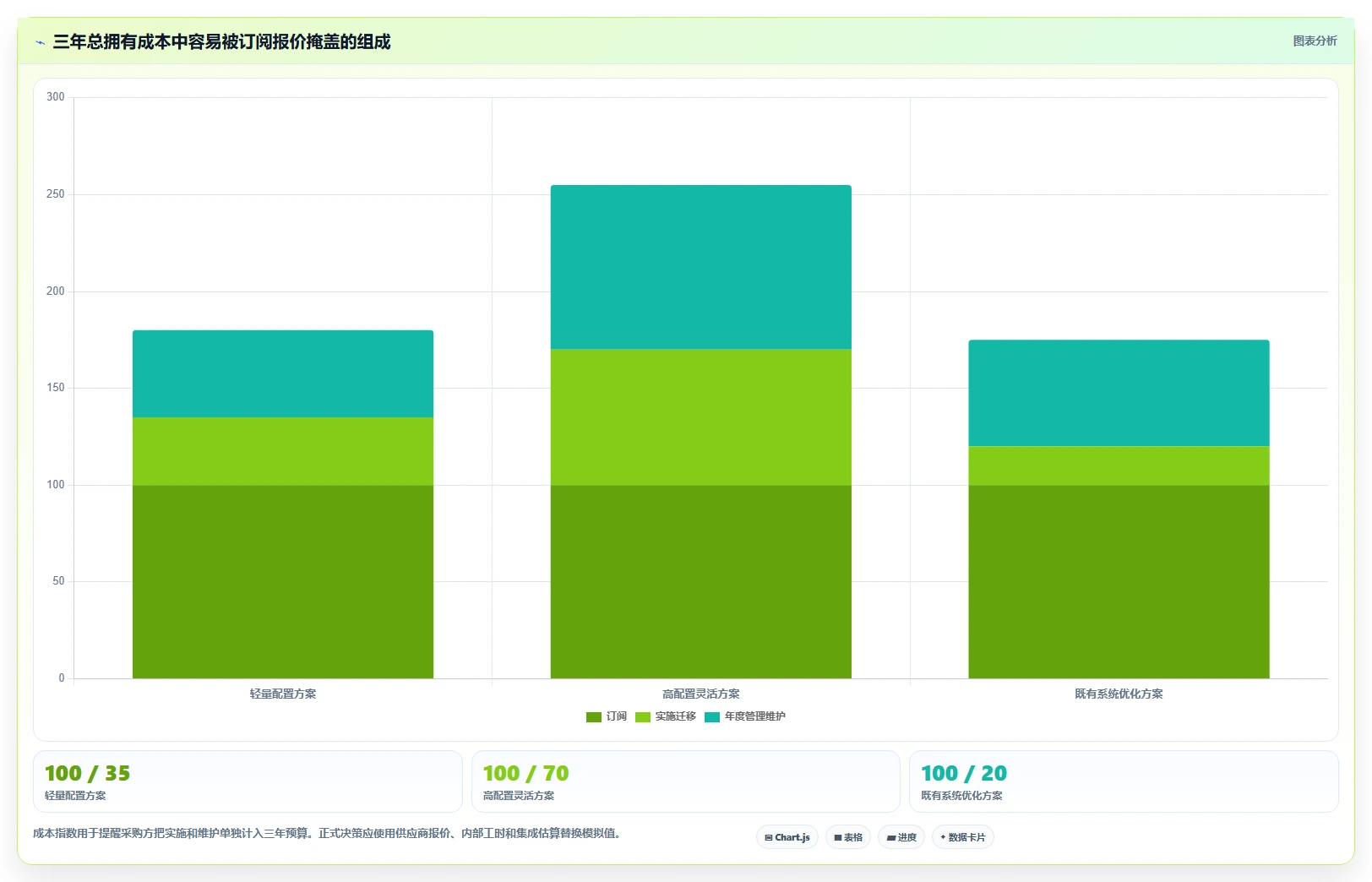1372x882 pixels.
Task: Click the 订阅 legend label text
Action: pos(617,716)
